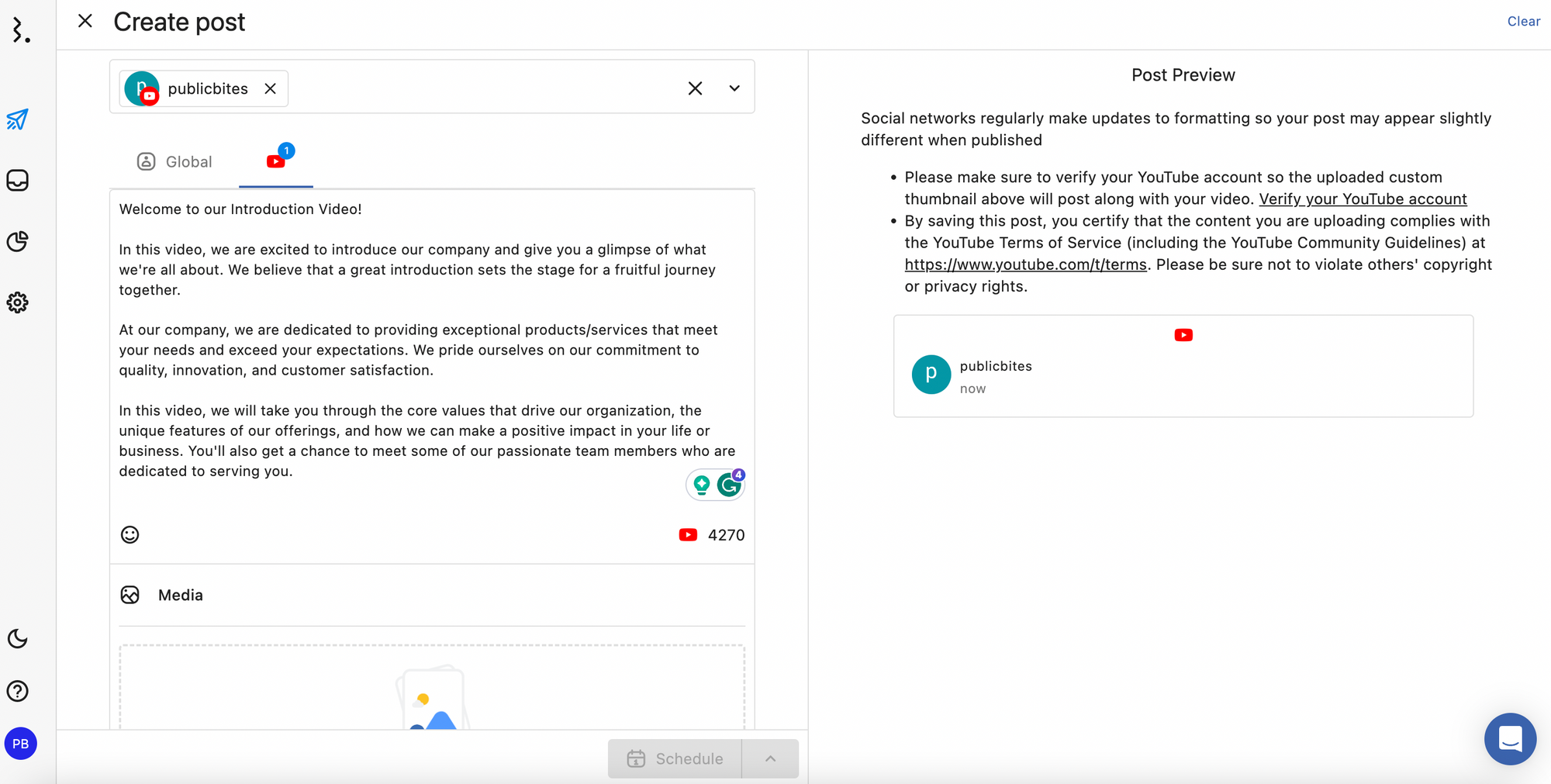The width and height of the screenshot is (1551, 784).
Task: Open the publishing paper plane icon in sidebar
Action: point(18,119)
